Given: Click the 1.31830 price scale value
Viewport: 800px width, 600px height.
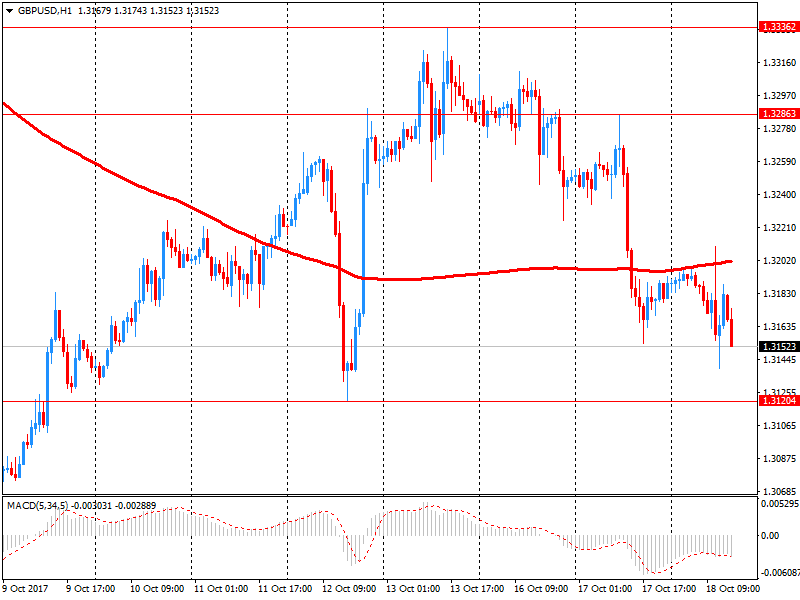Looking at the screenshot, I should (x=780, y=293).
